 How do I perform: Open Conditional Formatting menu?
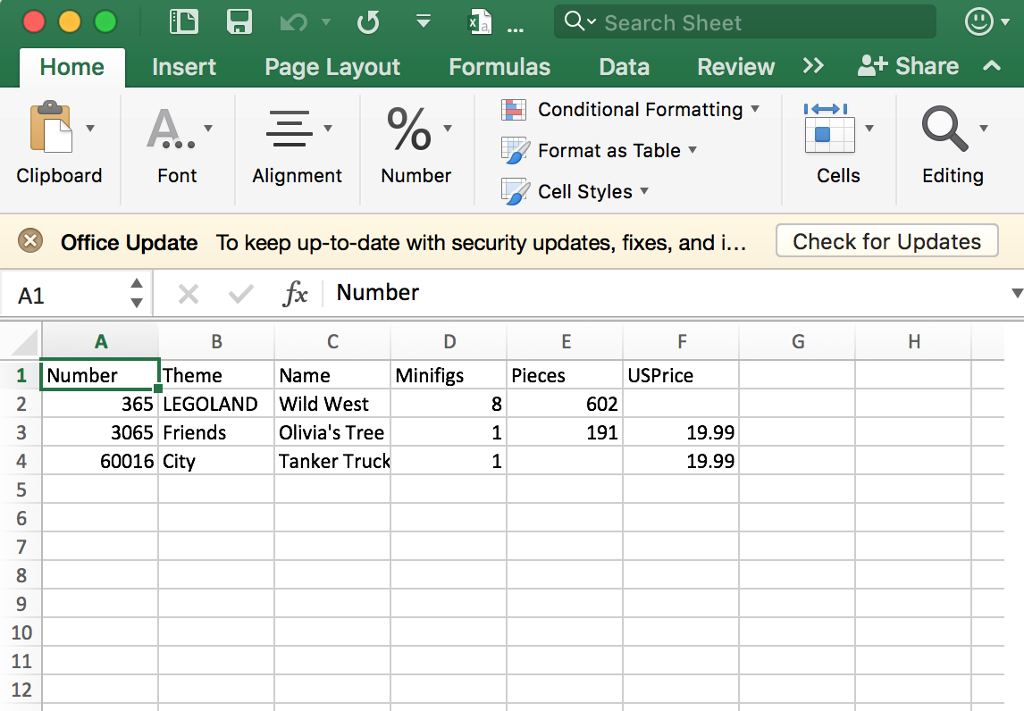[x=630, y=109]
